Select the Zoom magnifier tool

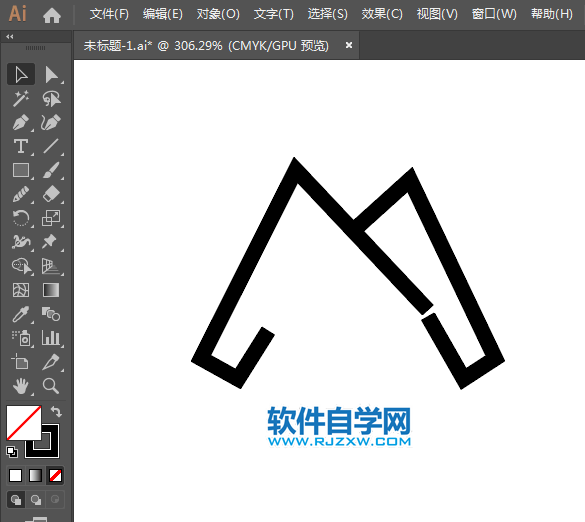51,386
